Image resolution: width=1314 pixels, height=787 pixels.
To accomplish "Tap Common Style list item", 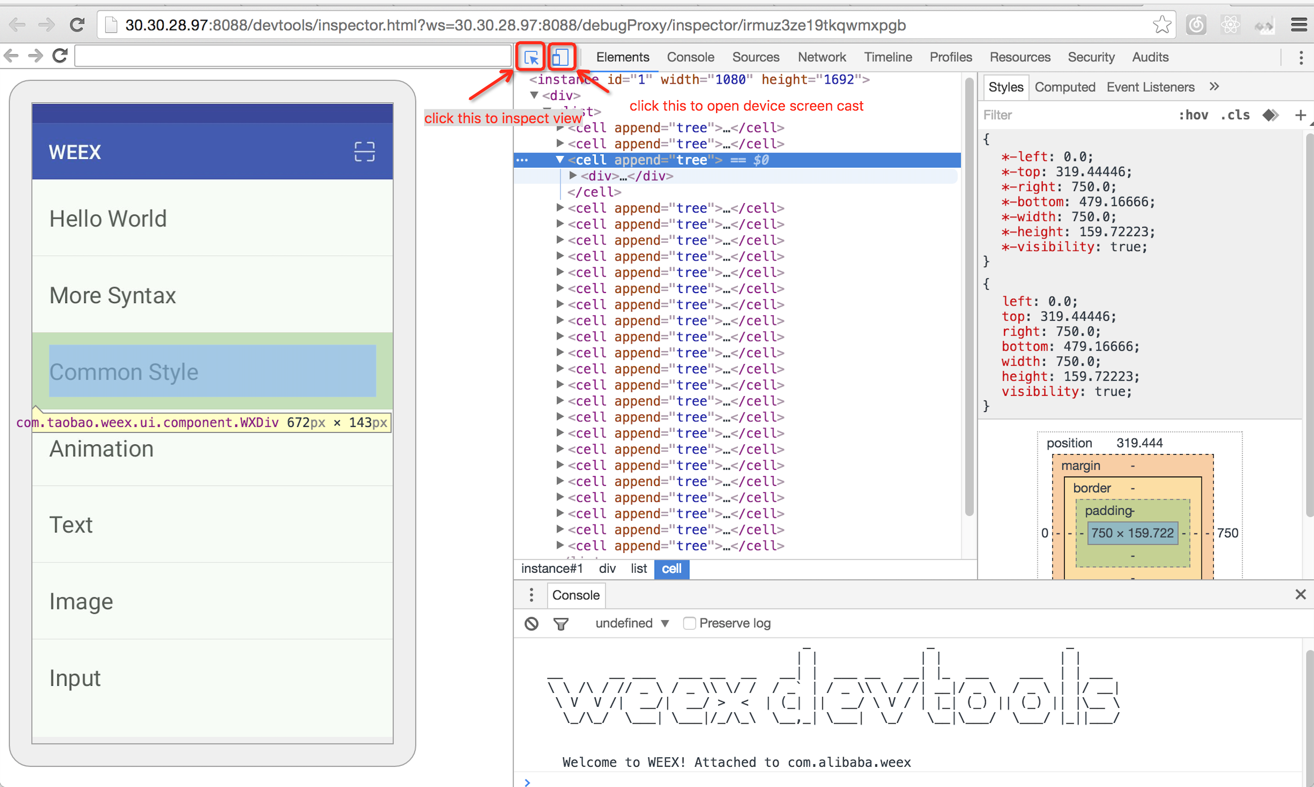I will click(x=212, y=371).
